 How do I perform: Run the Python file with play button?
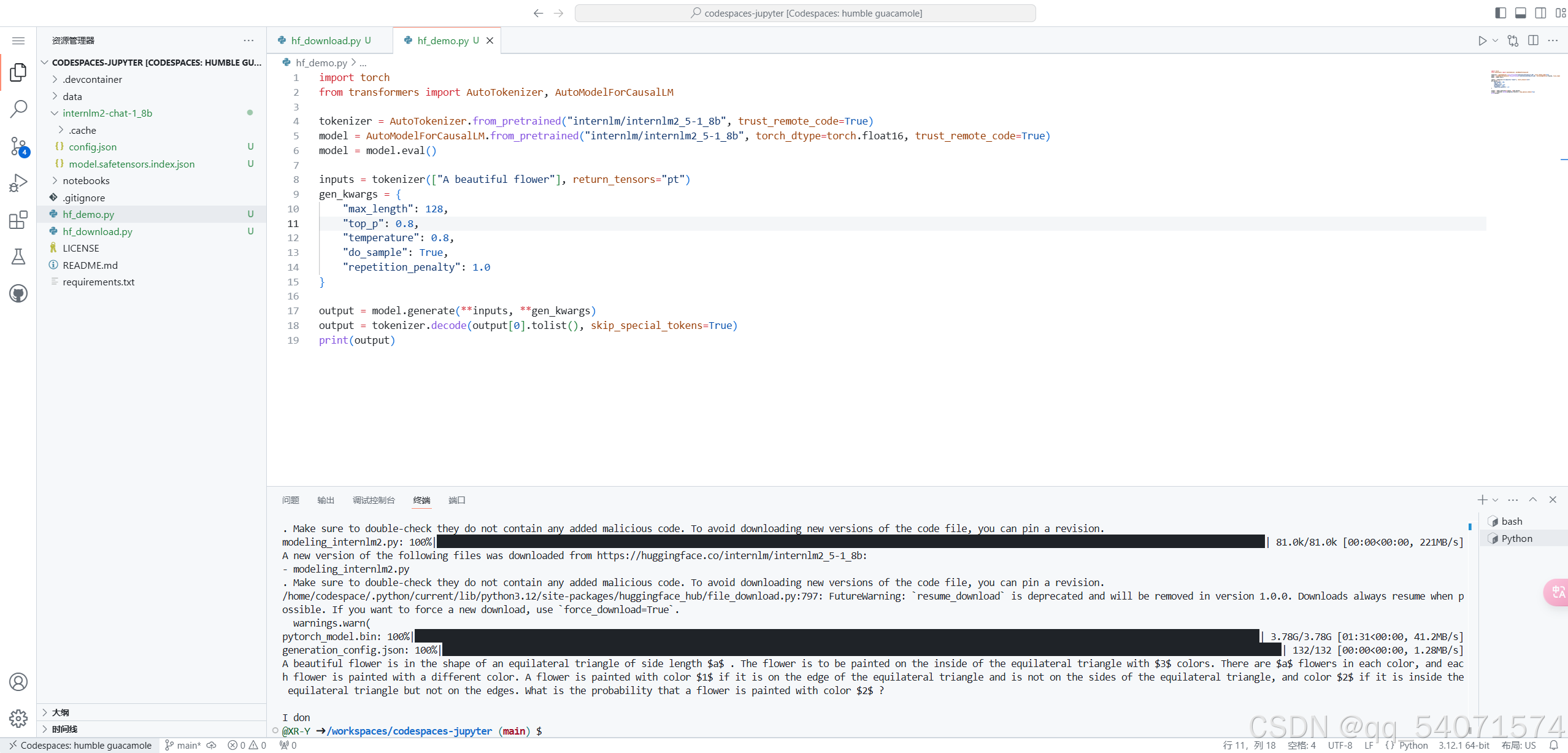1482,41
